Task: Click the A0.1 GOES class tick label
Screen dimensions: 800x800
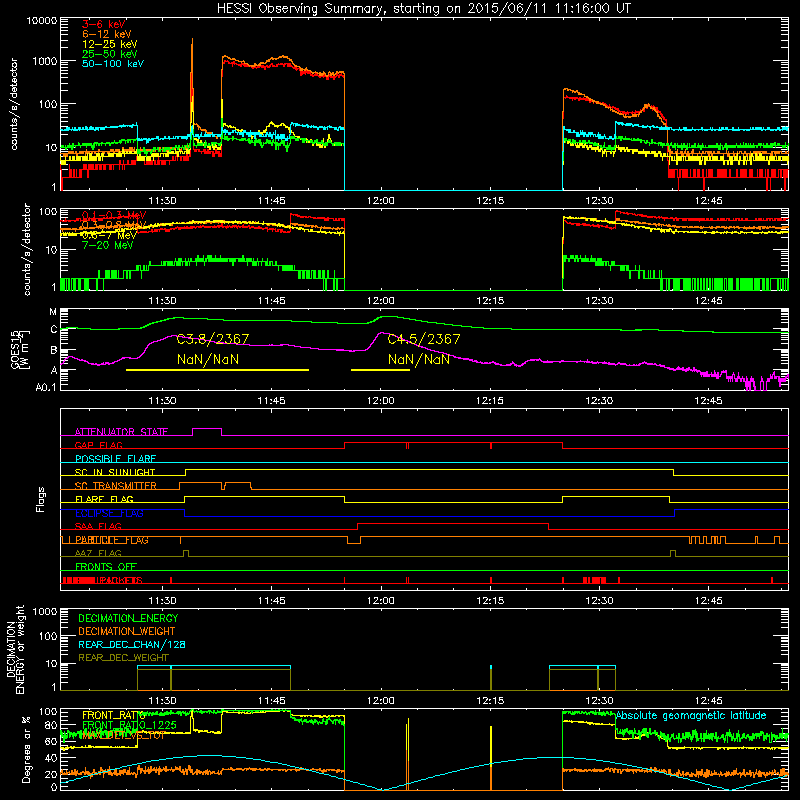Action: (46, 388)
